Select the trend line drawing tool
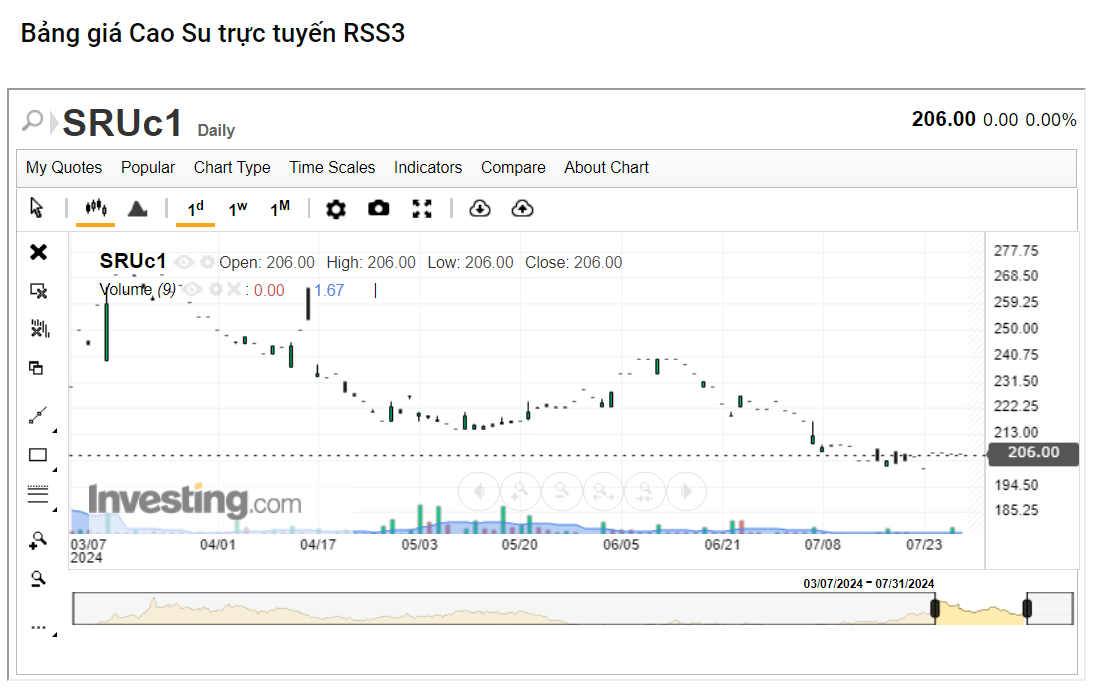 click(38, 415)
